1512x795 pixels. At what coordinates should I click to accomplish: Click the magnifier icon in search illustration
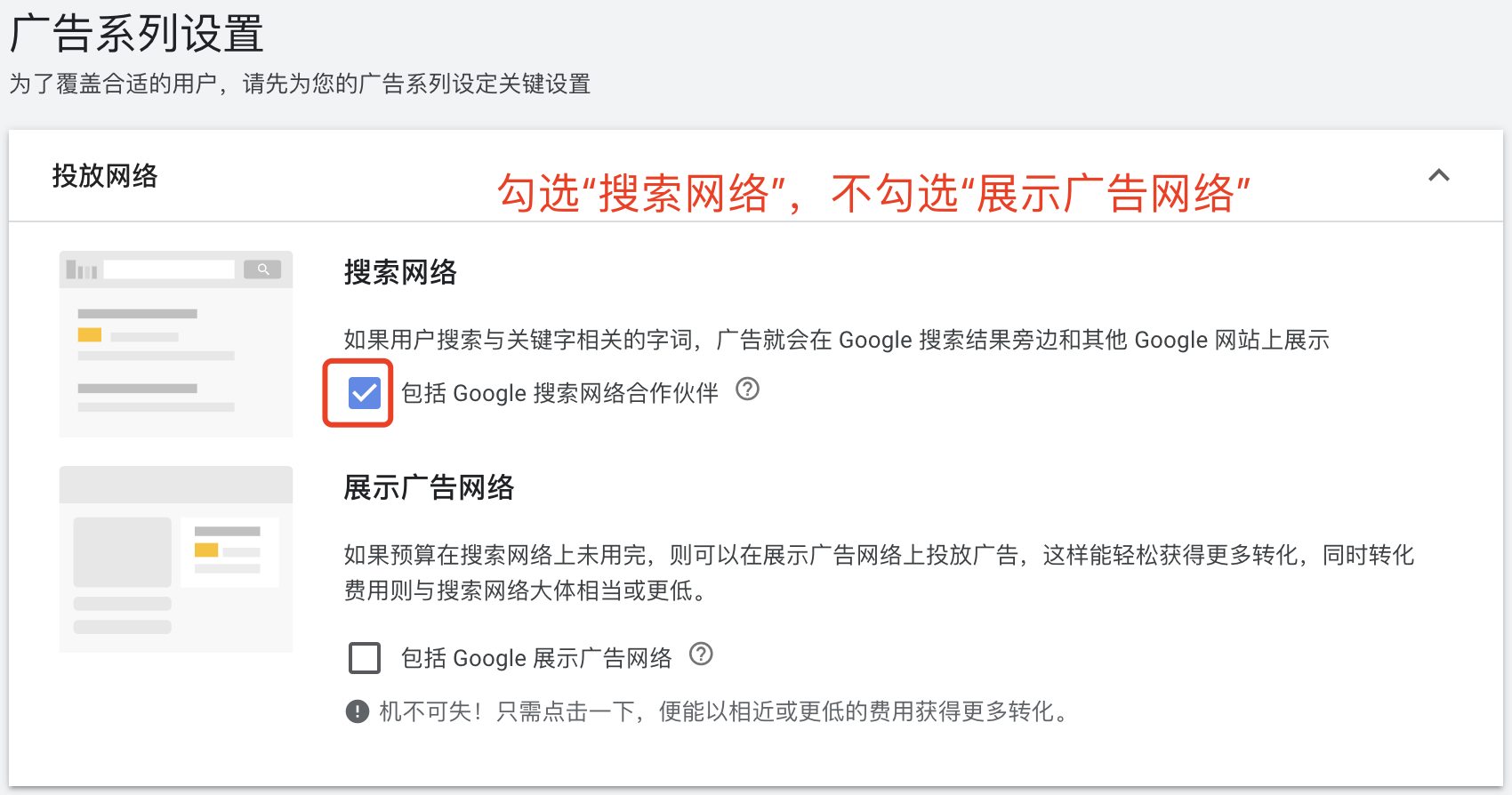[x=262, y=269]
